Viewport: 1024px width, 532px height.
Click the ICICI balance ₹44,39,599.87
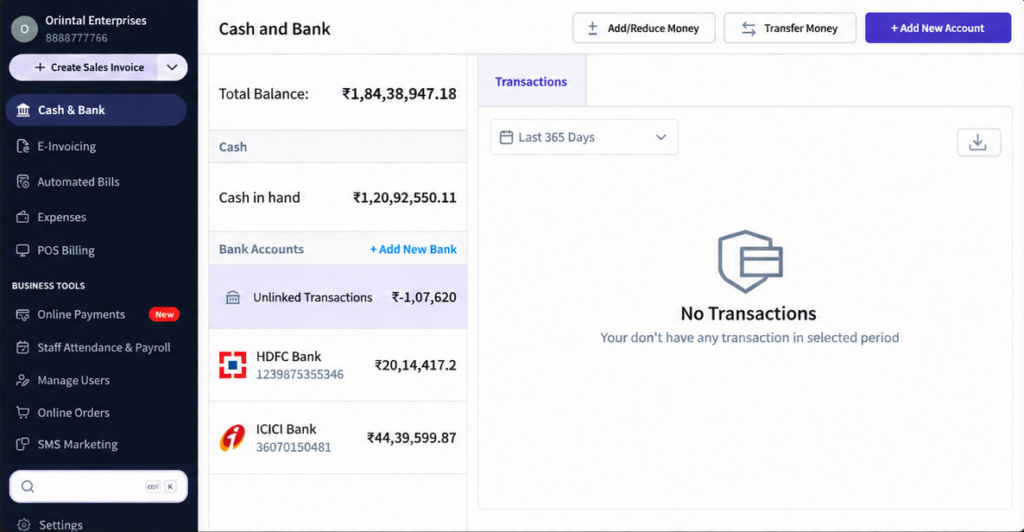411,438
